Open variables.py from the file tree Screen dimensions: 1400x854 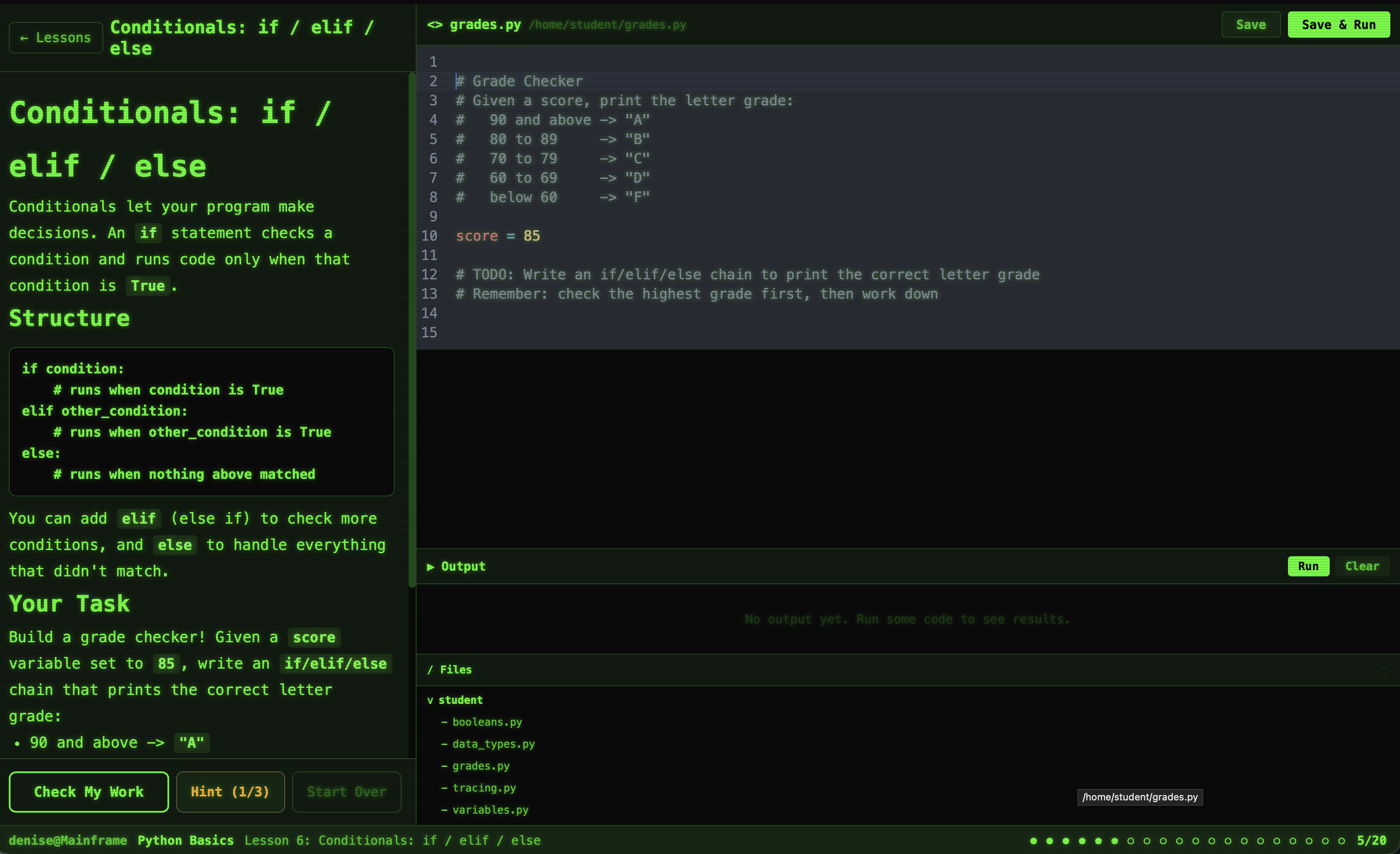490,810
